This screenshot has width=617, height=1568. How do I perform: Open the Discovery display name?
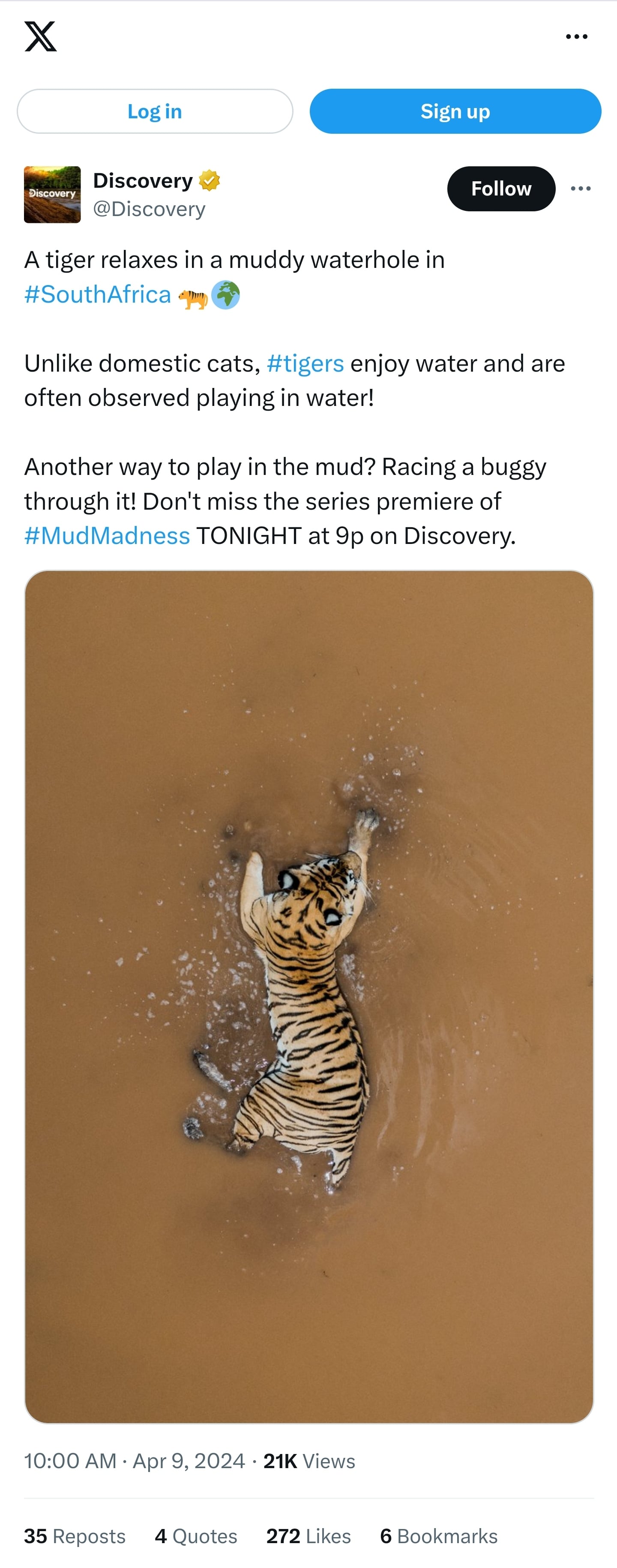point(143,181)
